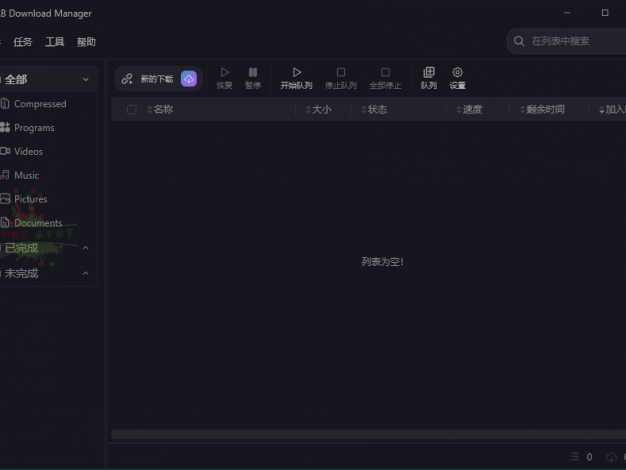
Task: Open 设置 settings gear
Action: [458, 78]
